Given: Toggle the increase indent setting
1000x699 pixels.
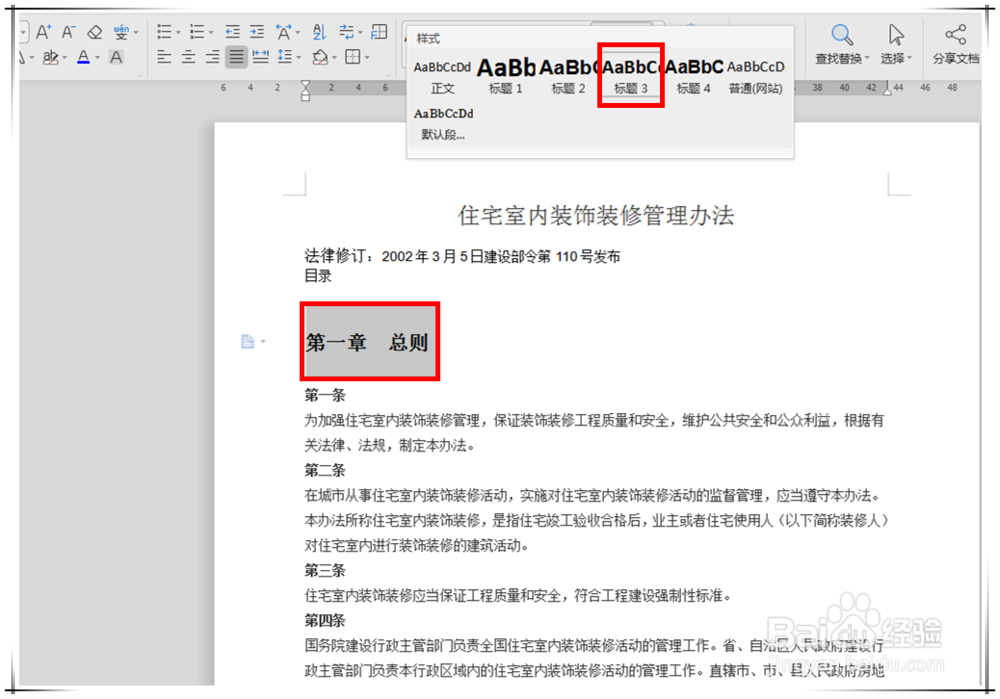Looking at the screenshot, I should point(256,29).
